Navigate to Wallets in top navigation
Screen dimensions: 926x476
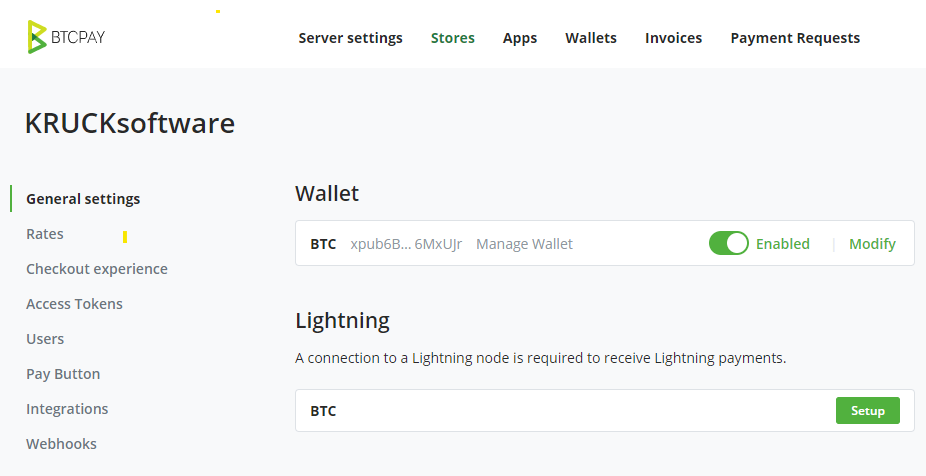[x=591, y=38]
